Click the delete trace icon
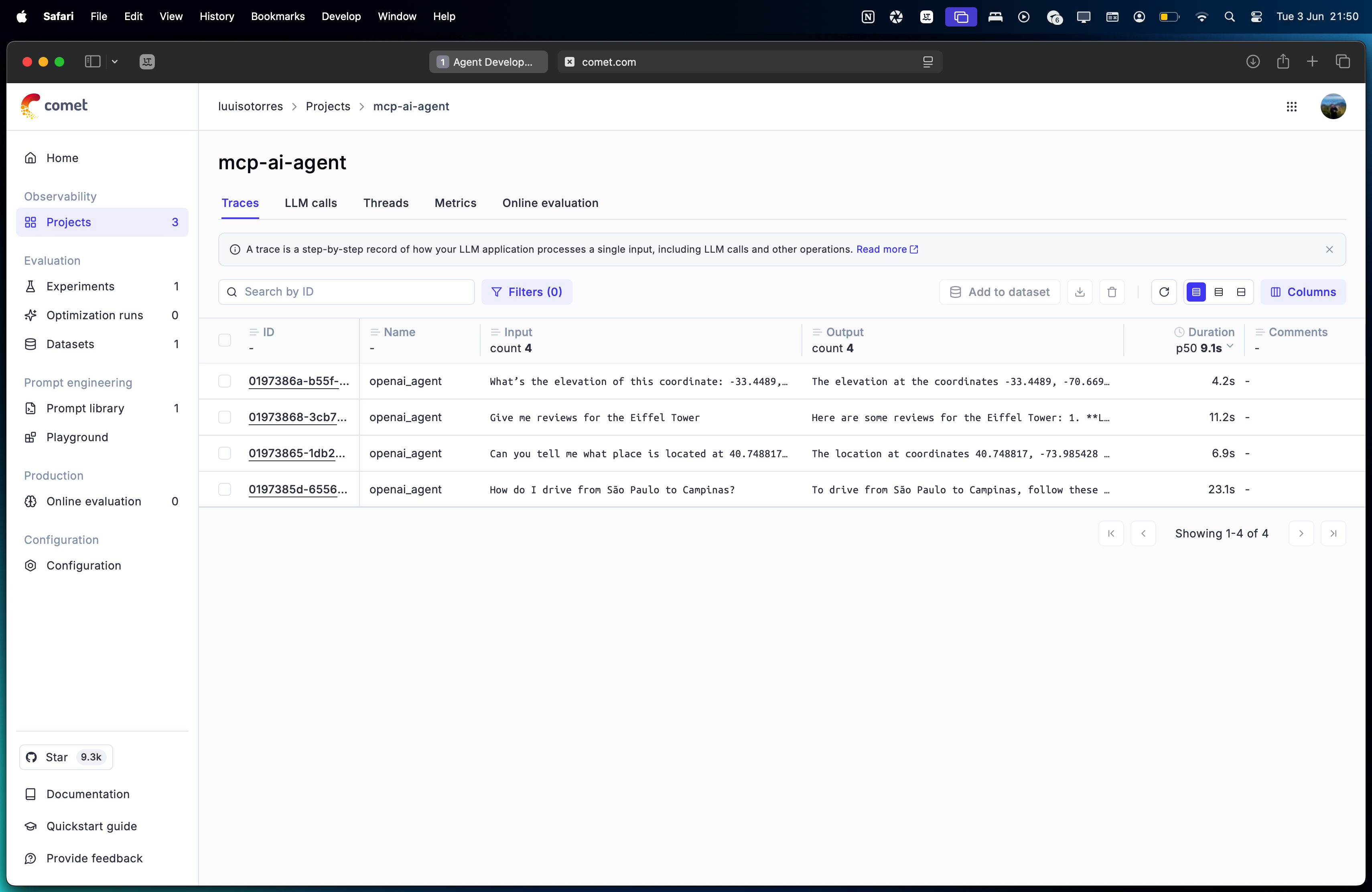This screenshot has width=1372, height=892. tap(1112, 292)
